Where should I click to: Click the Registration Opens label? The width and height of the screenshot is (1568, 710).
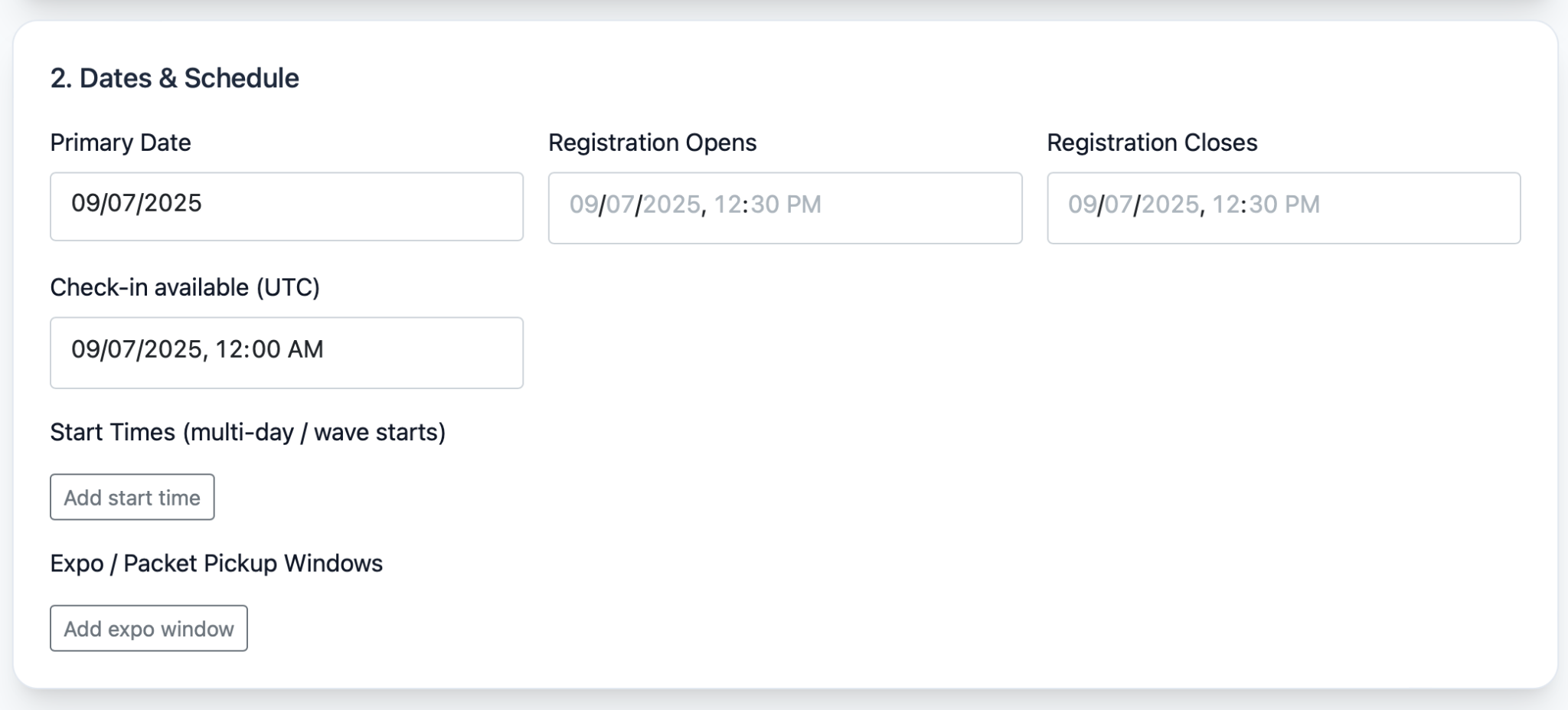(652, 142)
